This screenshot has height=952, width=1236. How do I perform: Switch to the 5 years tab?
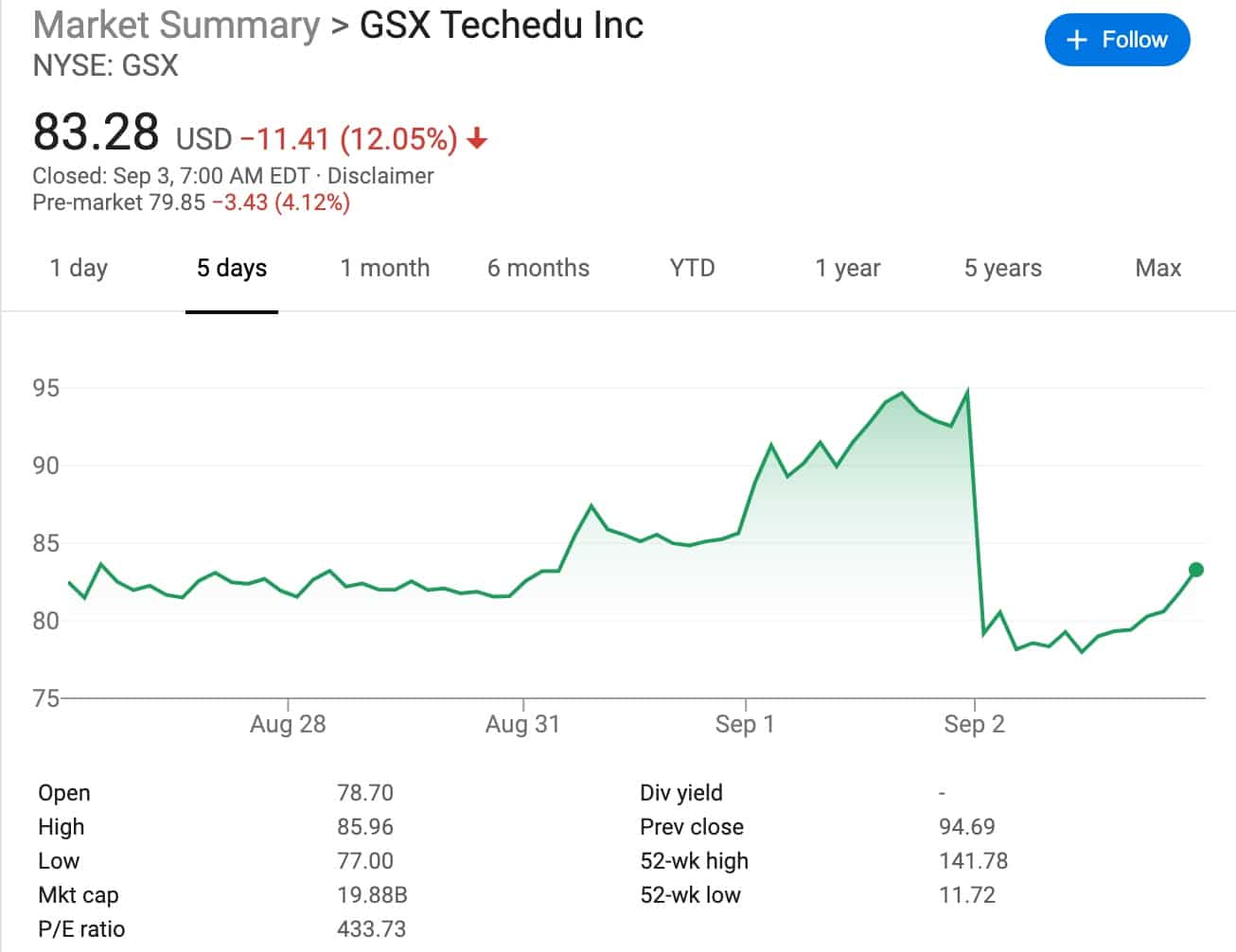click(1002, 269)
